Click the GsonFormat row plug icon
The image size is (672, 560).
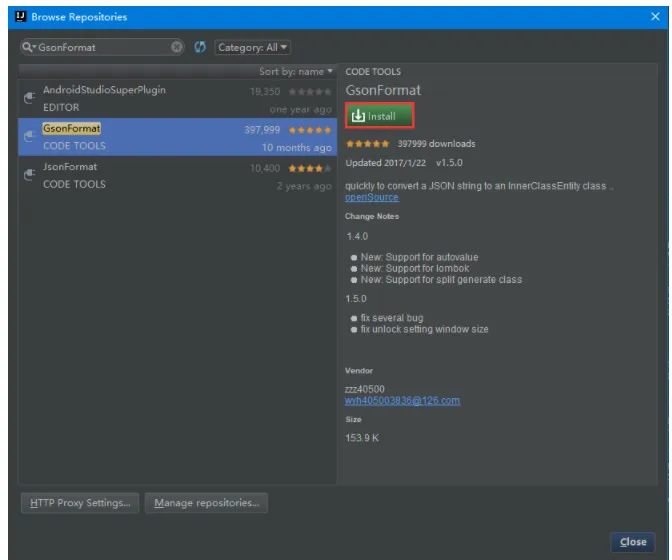(29, 137)
